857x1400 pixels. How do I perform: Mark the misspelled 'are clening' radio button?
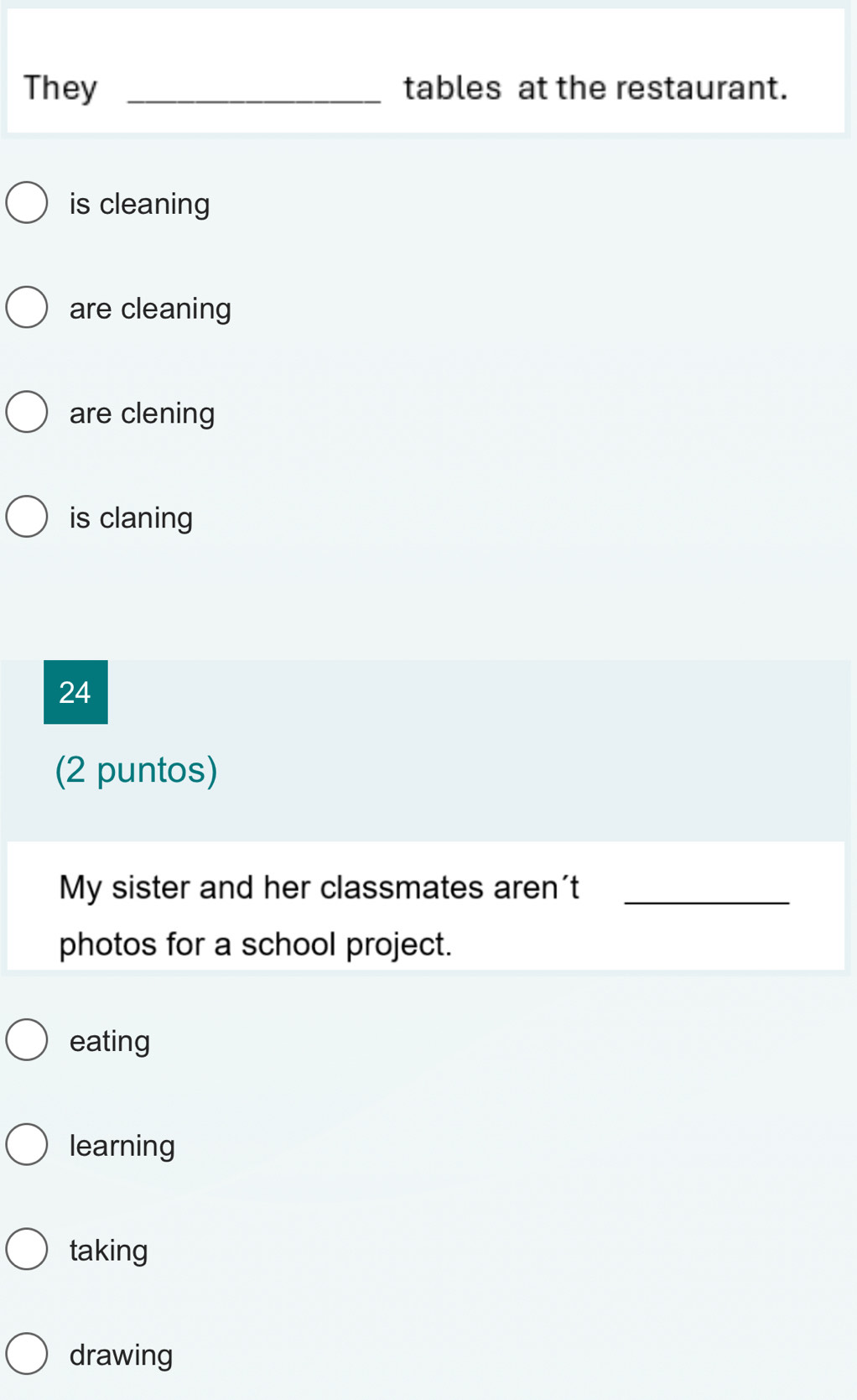[27, 412]
